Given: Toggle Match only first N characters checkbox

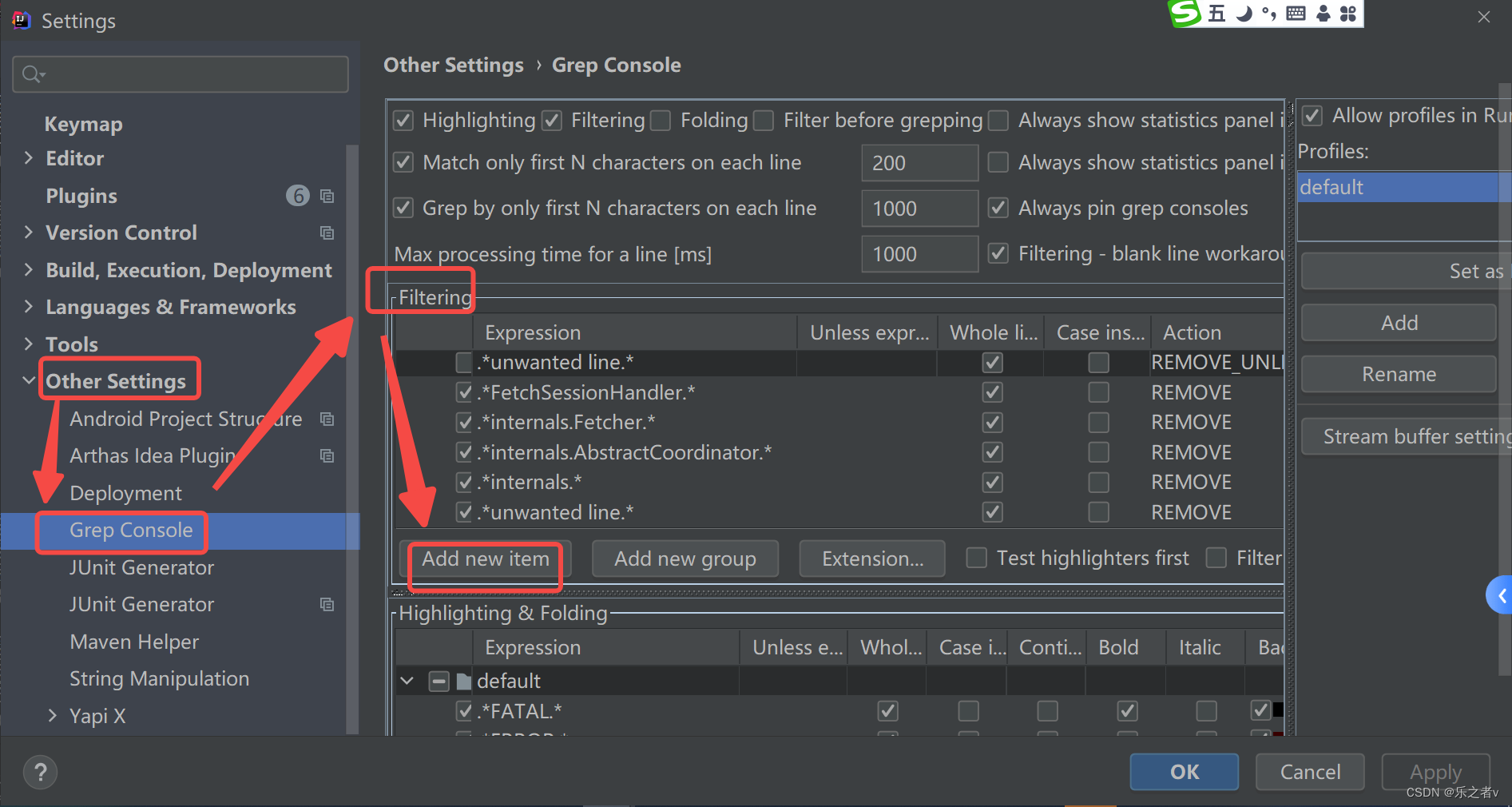Looking at the screenshot, I should pos(403,163).
